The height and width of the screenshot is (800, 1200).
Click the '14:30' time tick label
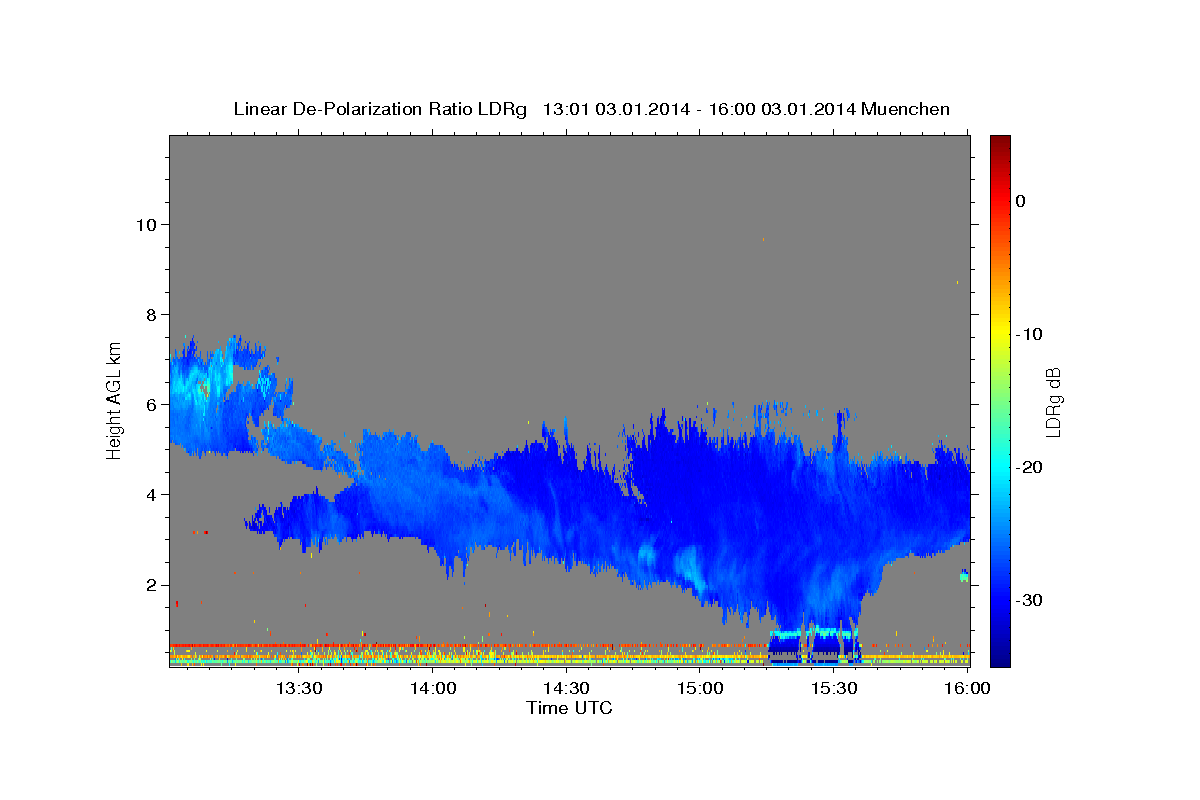coord(566,688)
